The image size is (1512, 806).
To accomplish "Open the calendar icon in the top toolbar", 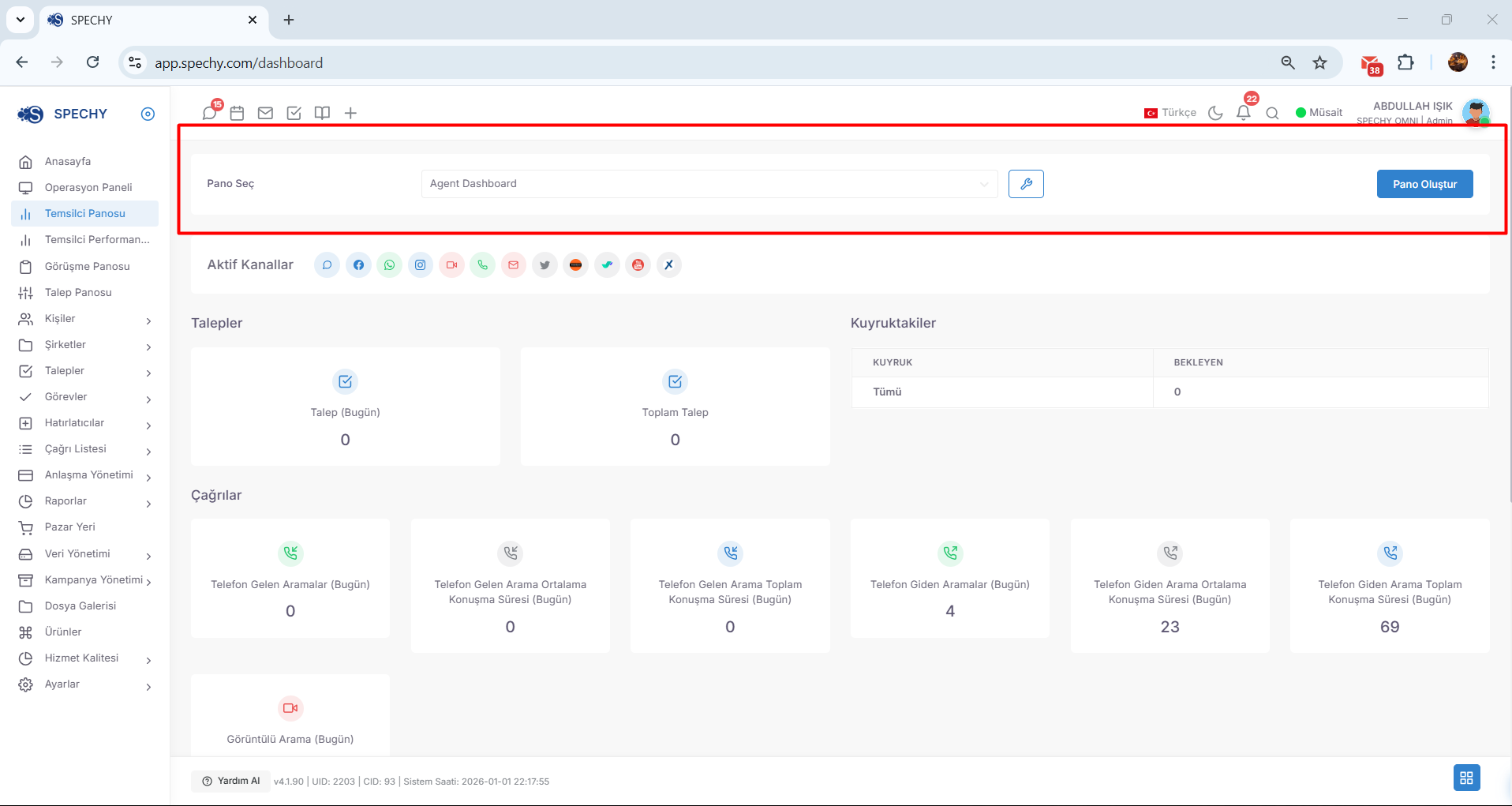I will coord(237,113).
